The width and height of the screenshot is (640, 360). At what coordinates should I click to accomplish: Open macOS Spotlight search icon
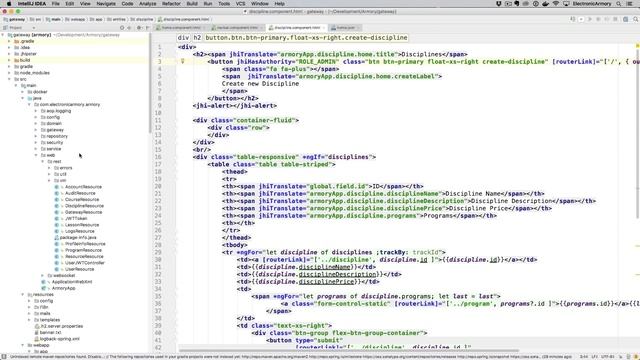pos(619,4)
